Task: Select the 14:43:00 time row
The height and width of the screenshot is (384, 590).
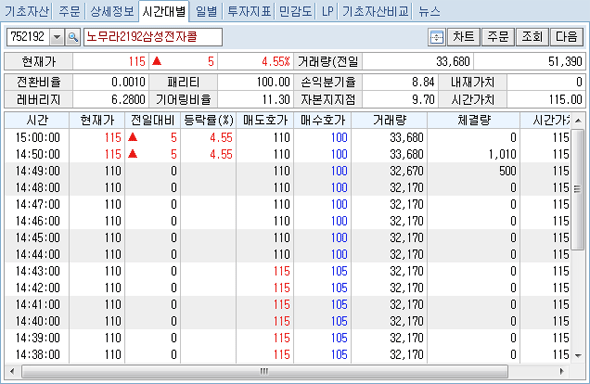Action: [x=287, y=271]
